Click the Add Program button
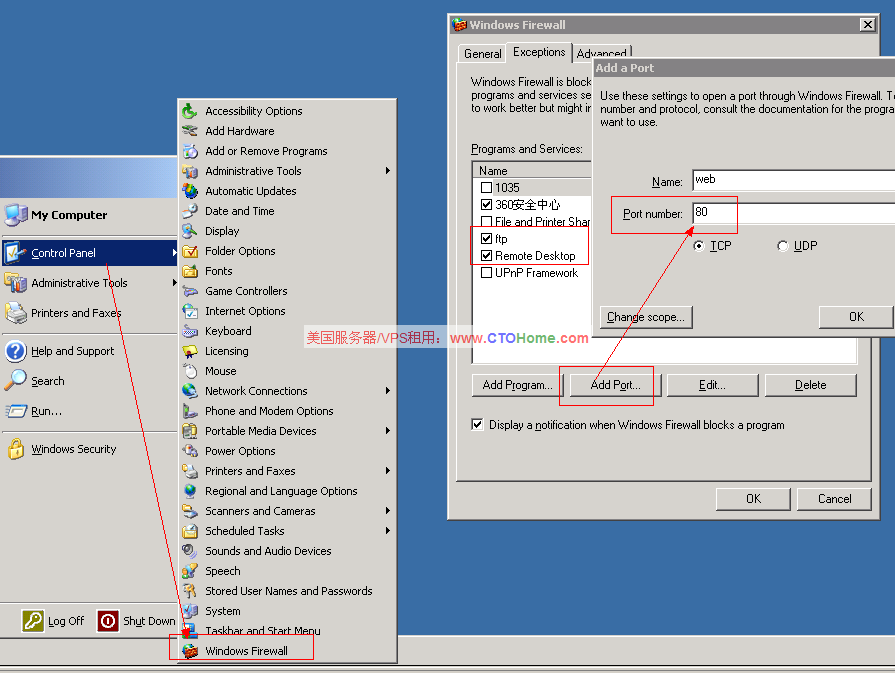The image size is (895, 673). point(518,385)
